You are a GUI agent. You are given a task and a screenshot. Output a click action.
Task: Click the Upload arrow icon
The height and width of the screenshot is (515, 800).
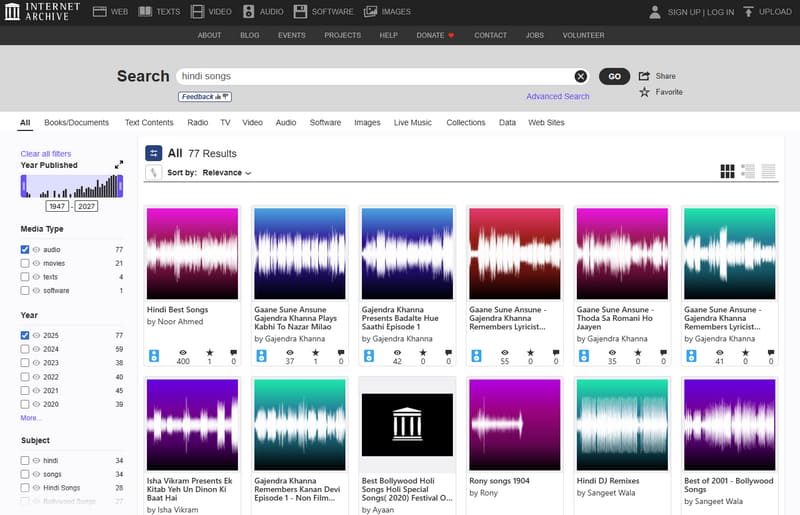tap(748, 12)
